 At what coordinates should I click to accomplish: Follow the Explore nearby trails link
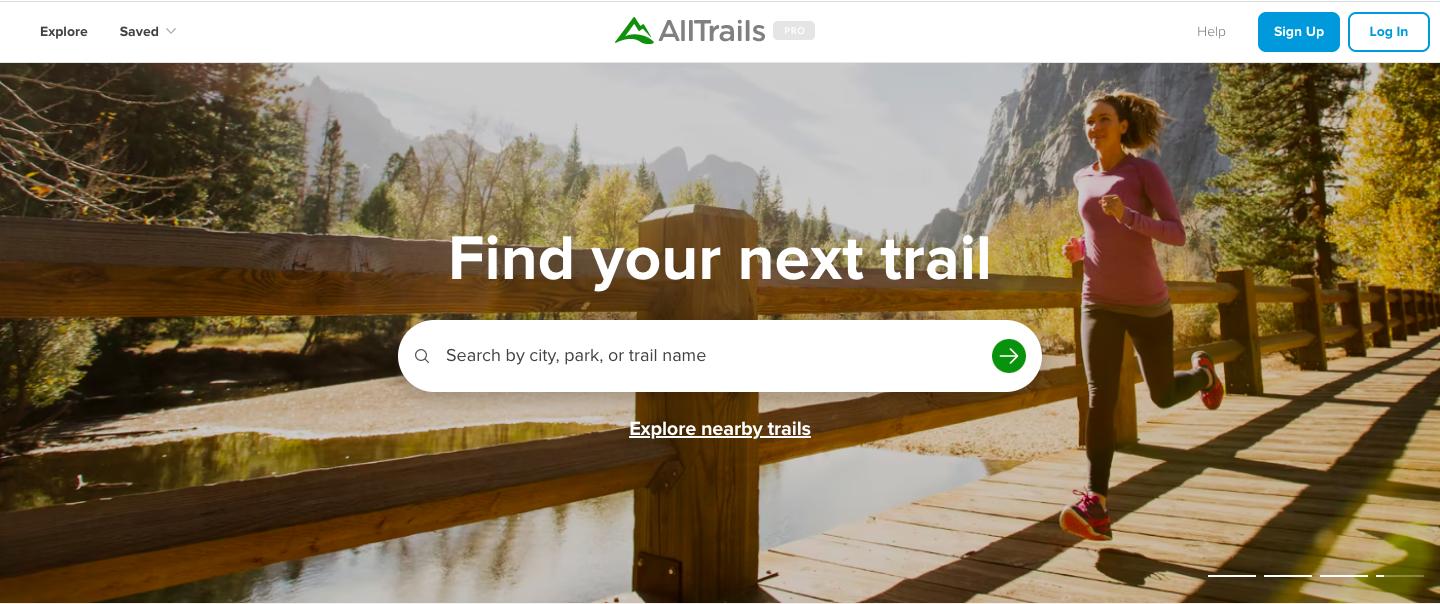pyautogui.click(x=720, y=429)
